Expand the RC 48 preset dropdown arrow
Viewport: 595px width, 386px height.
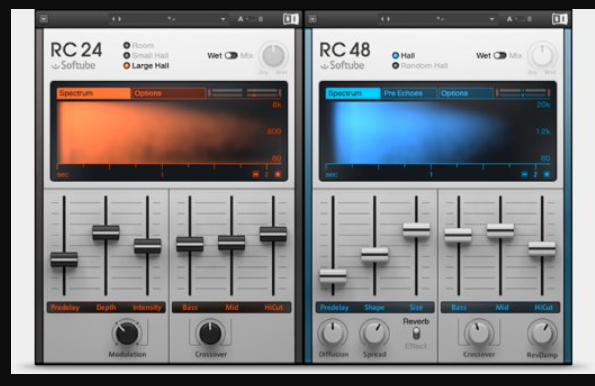click(x=491, y=19)
